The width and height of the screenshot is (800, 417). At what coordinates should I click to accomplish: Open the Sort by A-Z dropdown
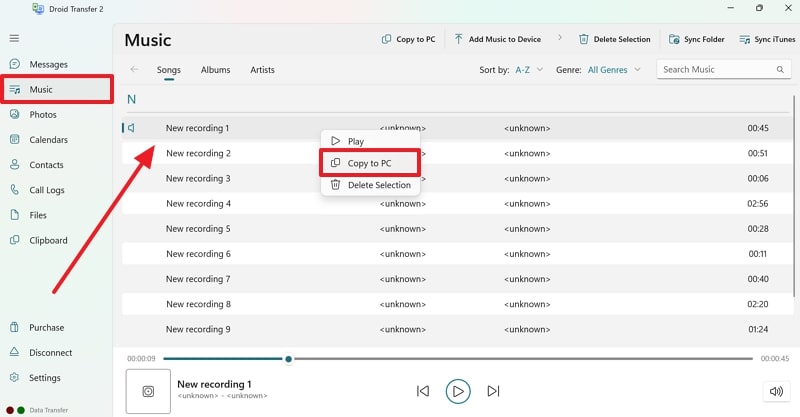coord(529,70)
